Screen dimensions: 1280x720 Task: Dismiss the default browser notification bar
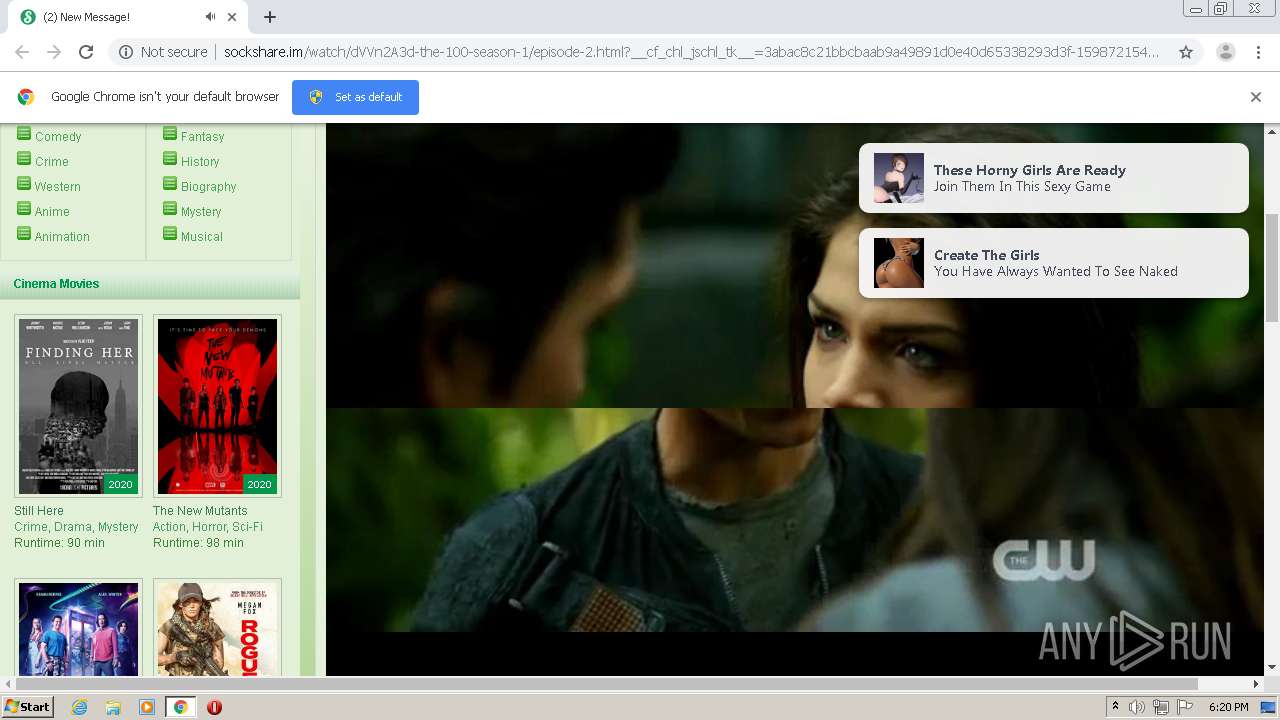coord(1256,97)
